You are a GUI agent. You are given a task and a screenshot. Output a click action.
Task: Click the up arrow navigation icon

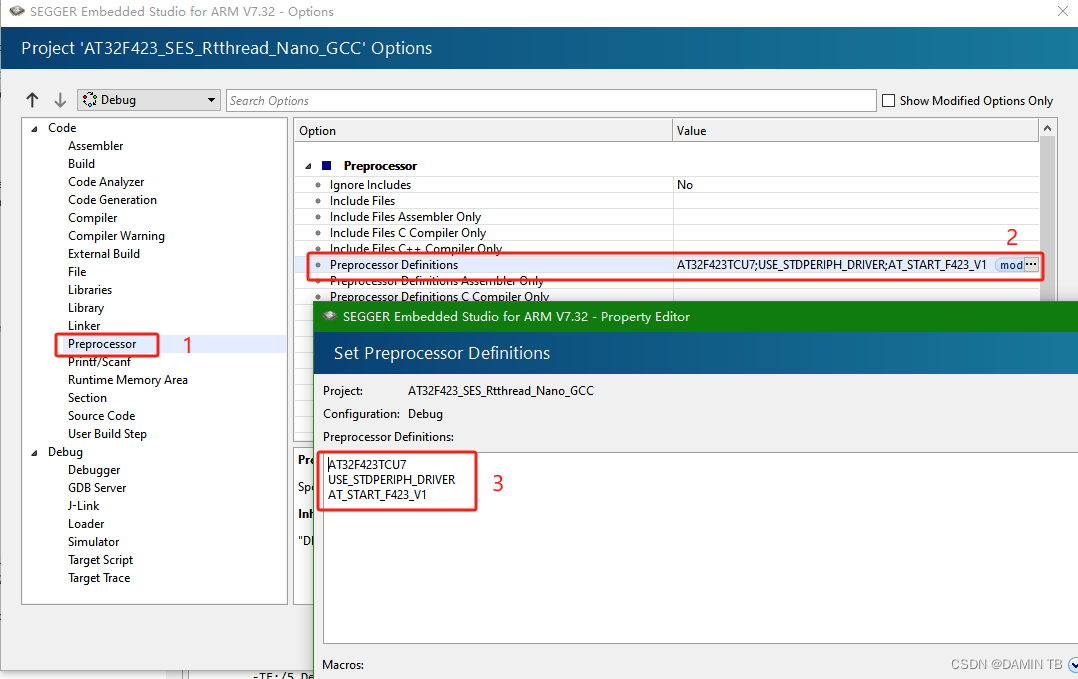click(32, 100)
